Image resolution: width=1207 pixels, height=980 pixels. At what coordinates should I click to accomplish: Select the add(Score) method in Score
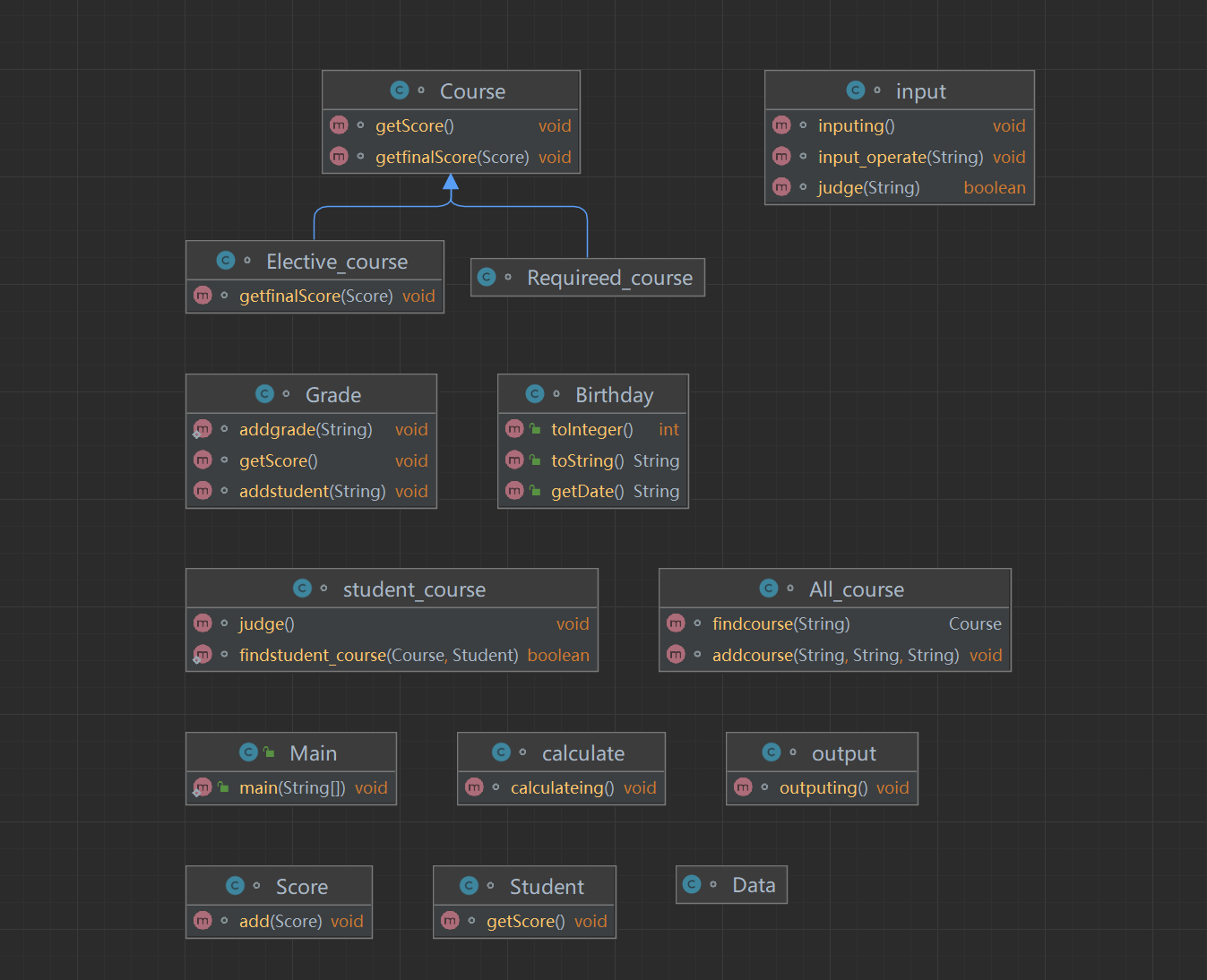tap(279, 921)
